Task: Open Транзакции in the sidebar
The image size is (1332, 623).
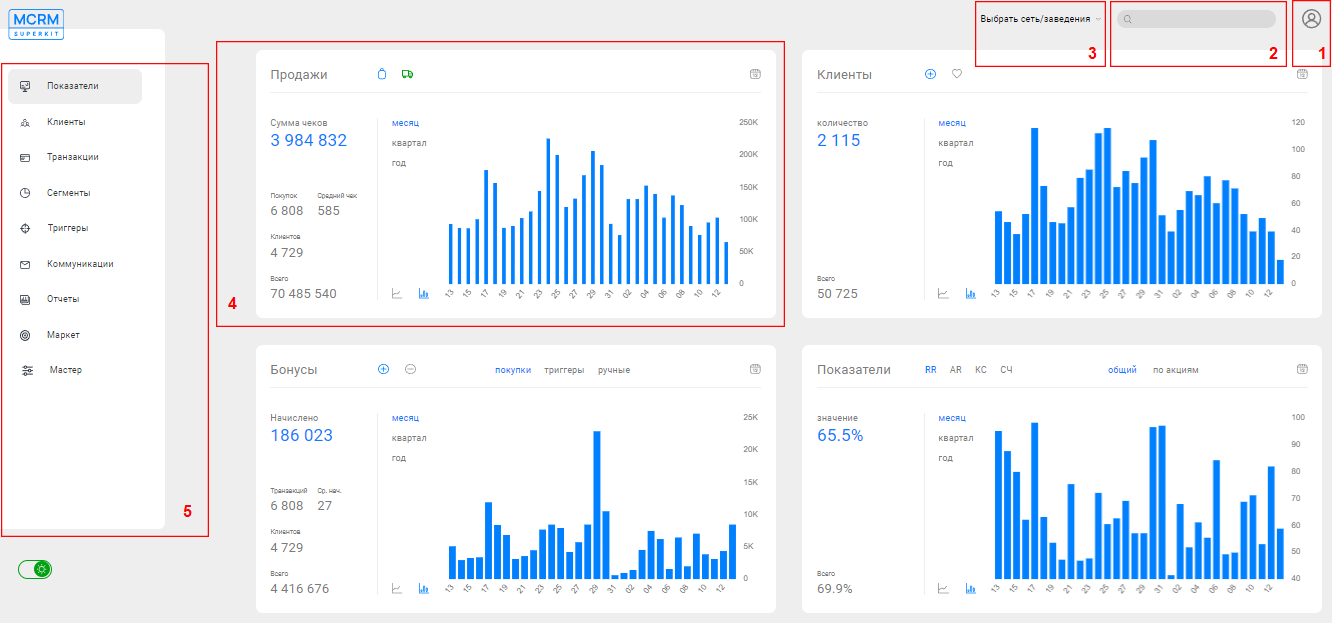Action: 75,157
